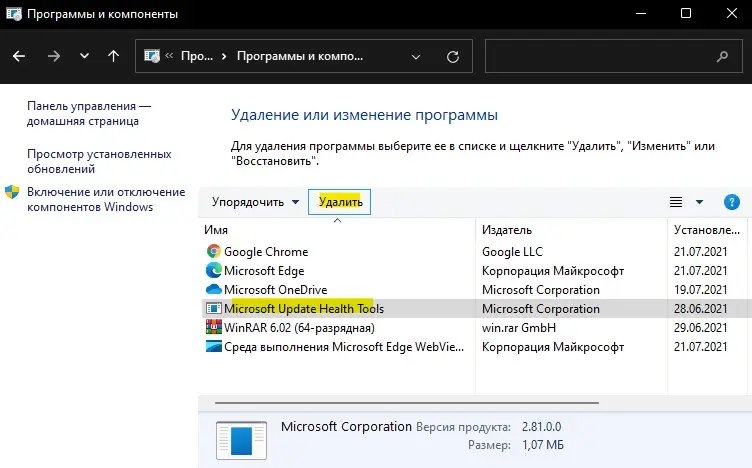This screenshot has height=468, width=752.
Task: Sort list by Издатель column header
Action: 507,230
